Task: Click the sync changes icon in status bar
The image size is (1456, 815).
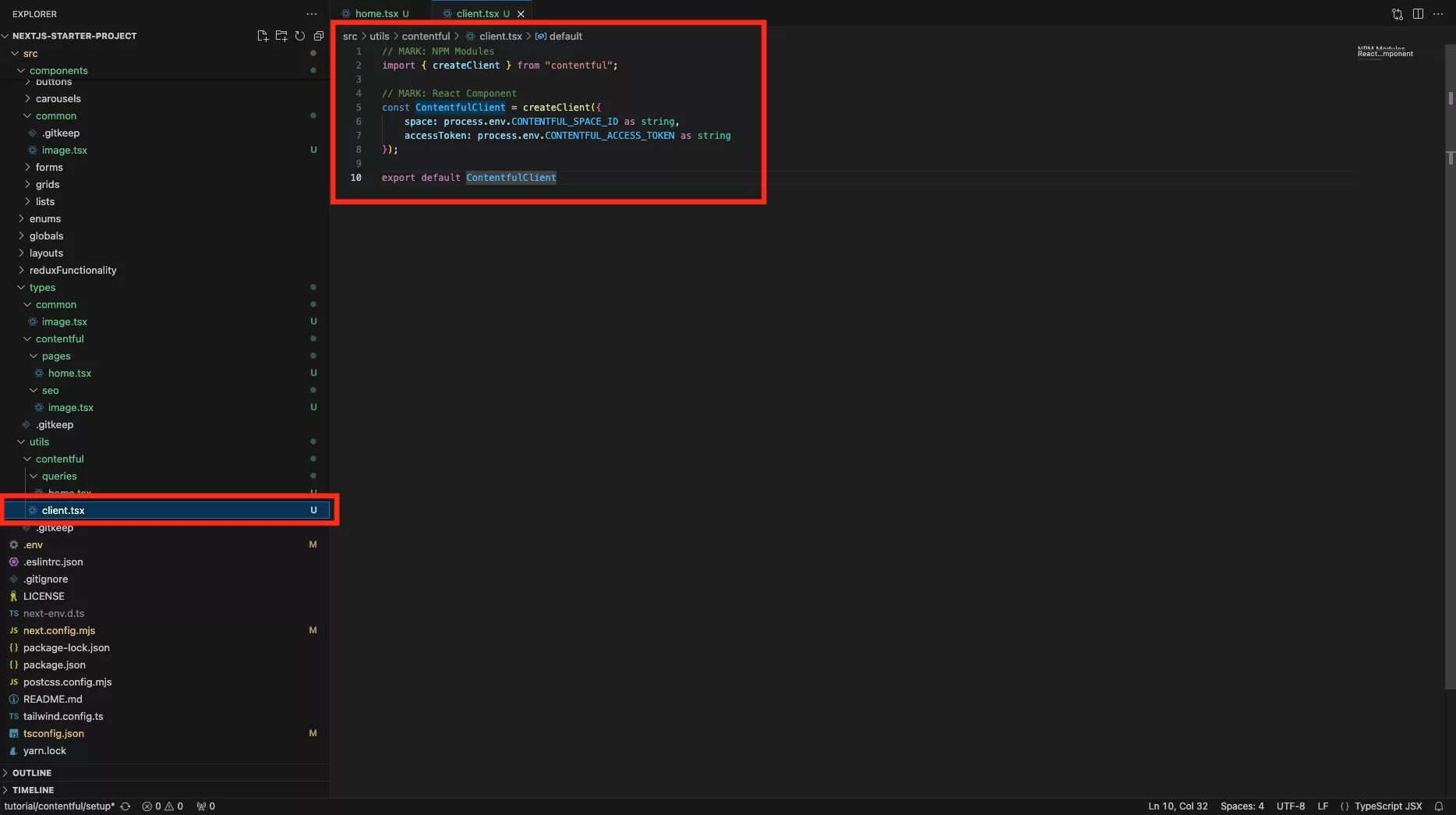Action: (x=125, y=806)
